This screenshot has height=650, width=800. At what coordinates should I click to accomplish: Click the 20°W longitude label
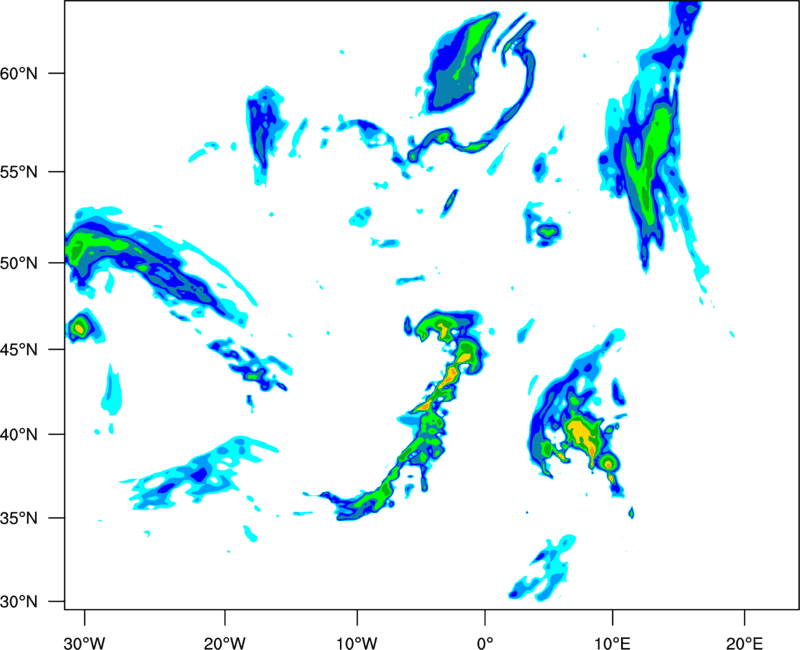225,643
